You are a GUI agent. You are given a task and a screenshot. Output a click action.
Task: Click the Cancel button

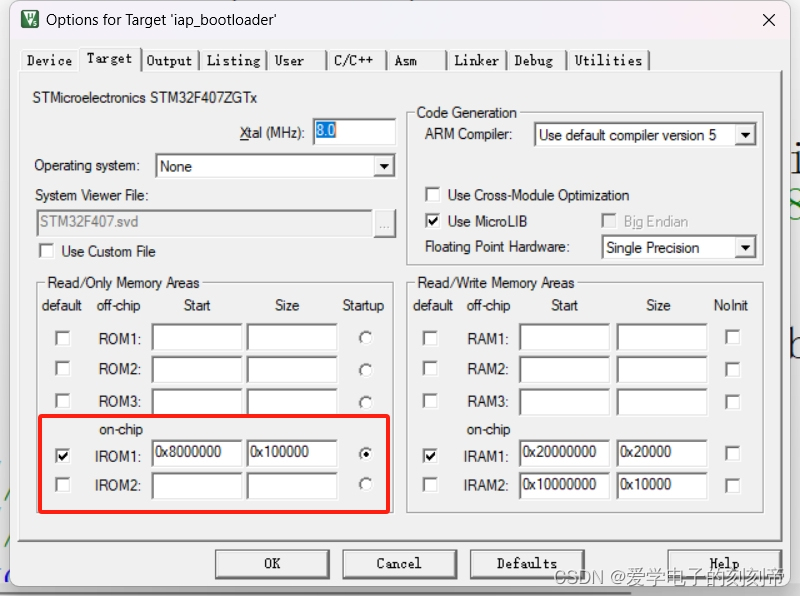(399, 564)
